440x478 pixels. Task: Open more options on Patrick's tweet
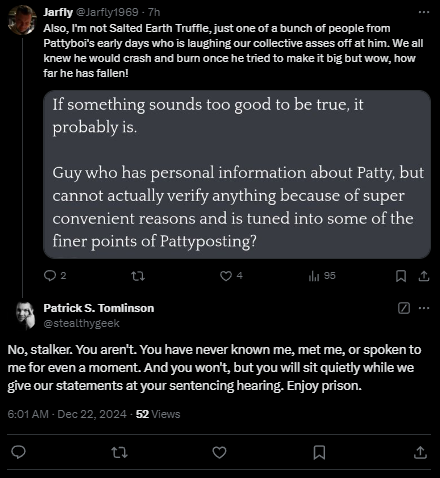[x=424, y=308]
